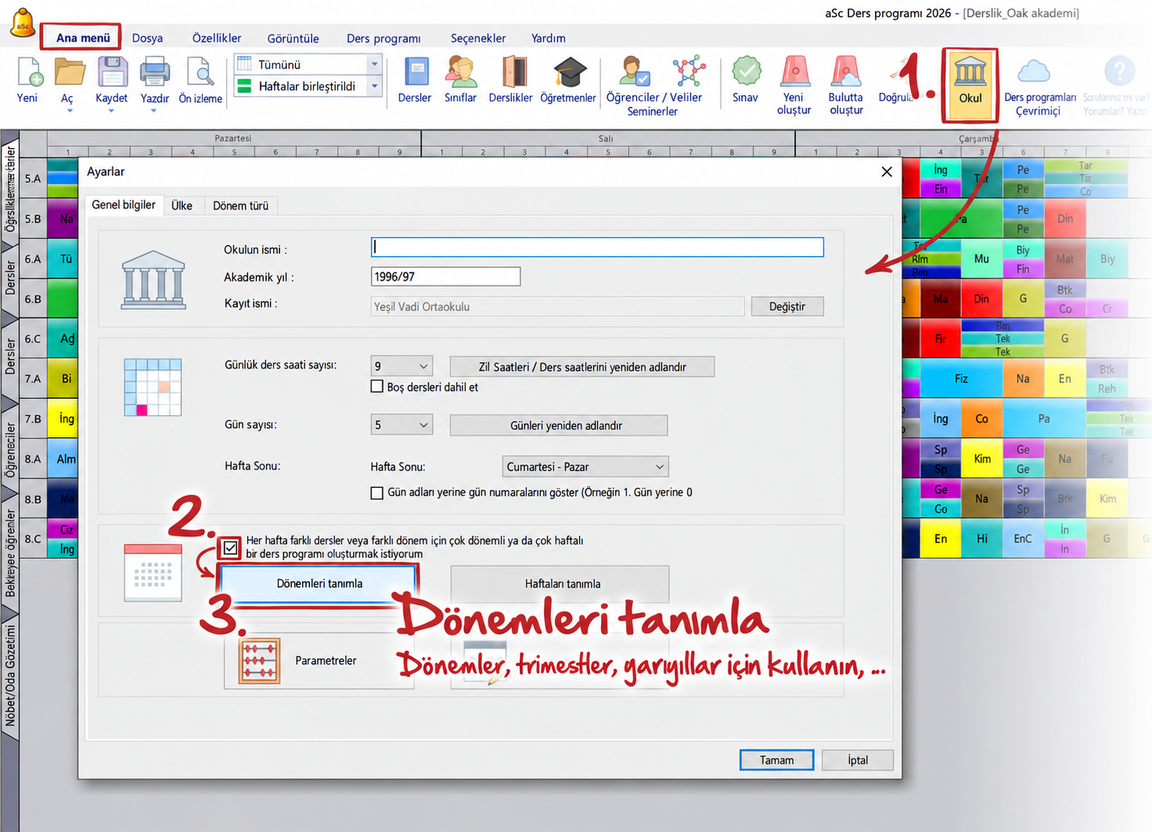The height and width of the screenshot is (832, 1152).
Task: Open the Ders programı menu
Action: (x=384, y=38)
